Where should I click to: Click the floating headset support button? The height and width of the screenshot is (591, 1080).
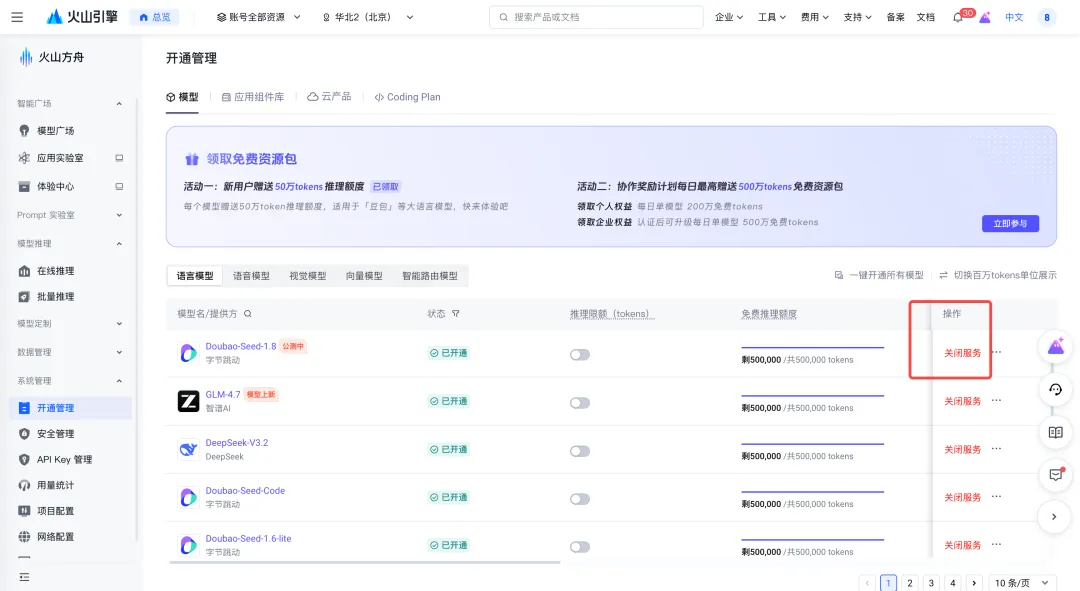[1055, 390]
